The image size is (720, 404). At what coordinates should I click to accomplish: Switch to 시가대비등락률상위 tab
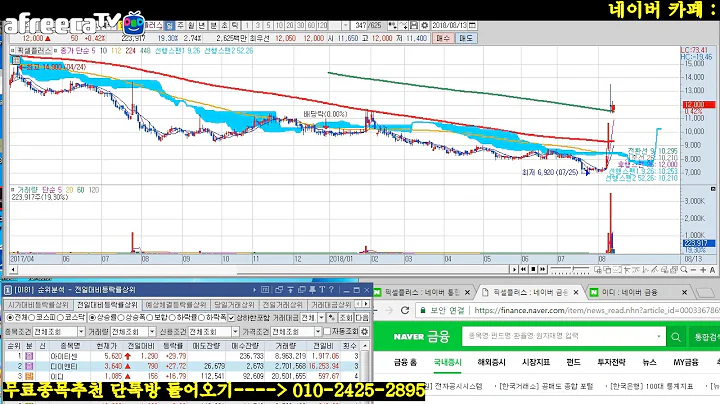38,304
